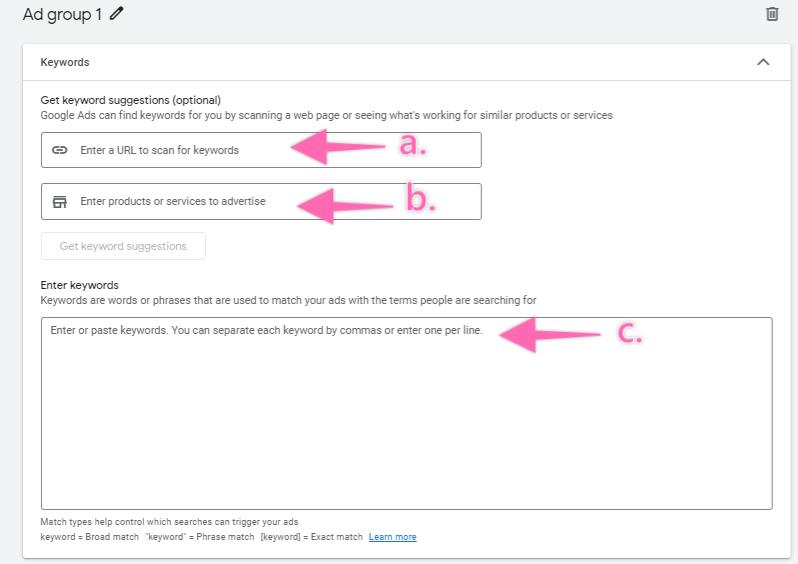Click the pink arrow pointing at label c.

click(550, 334)
